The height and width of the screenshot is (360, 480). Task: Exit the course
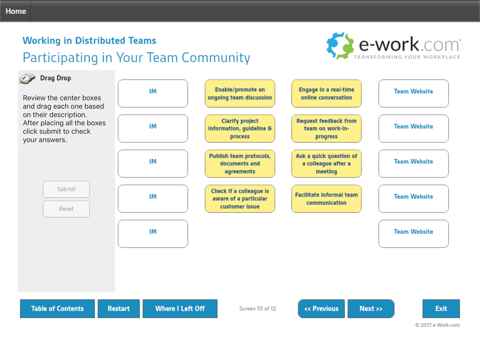point(441,309)
